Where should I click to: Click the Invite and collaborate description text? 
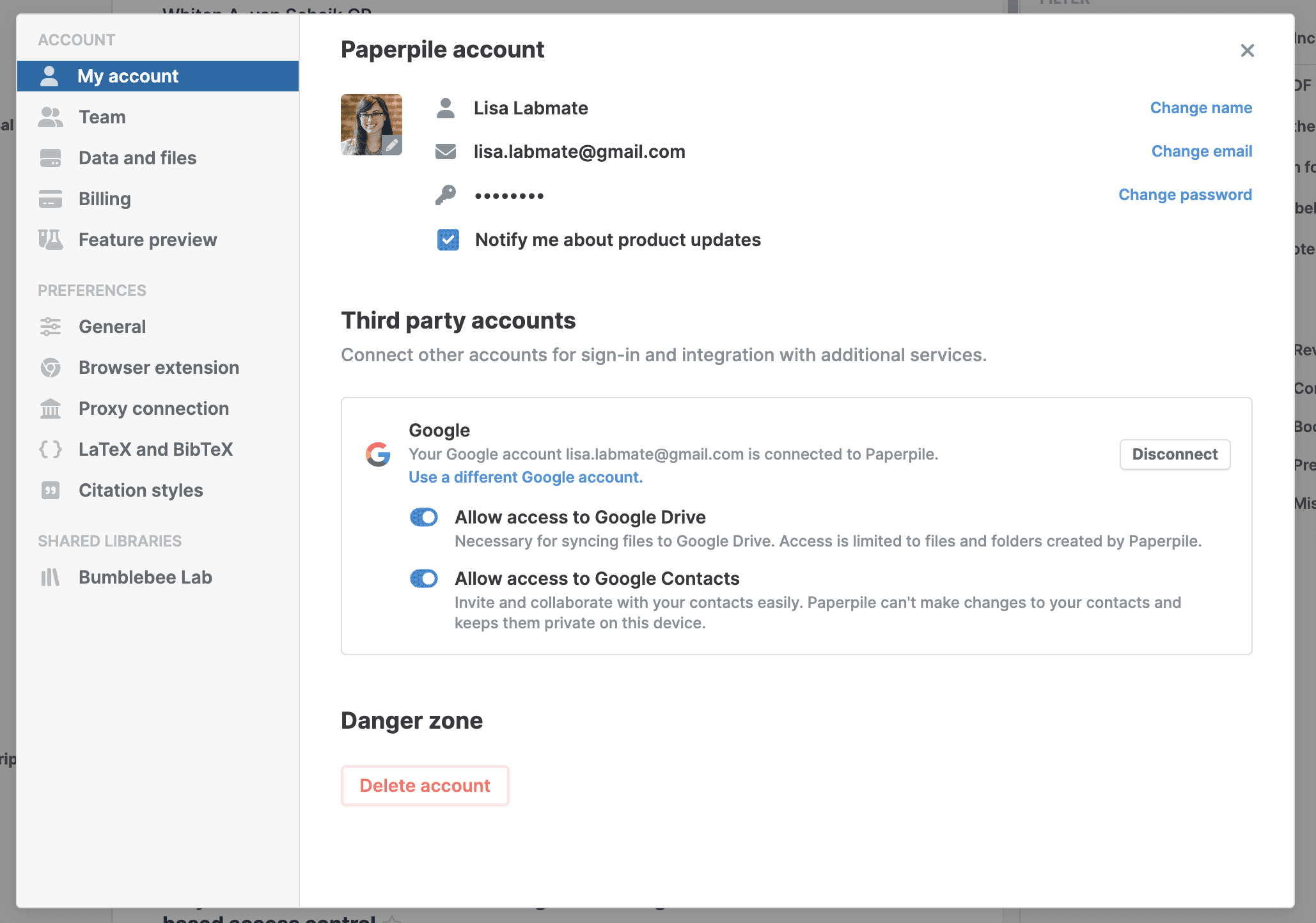point(818,613)
